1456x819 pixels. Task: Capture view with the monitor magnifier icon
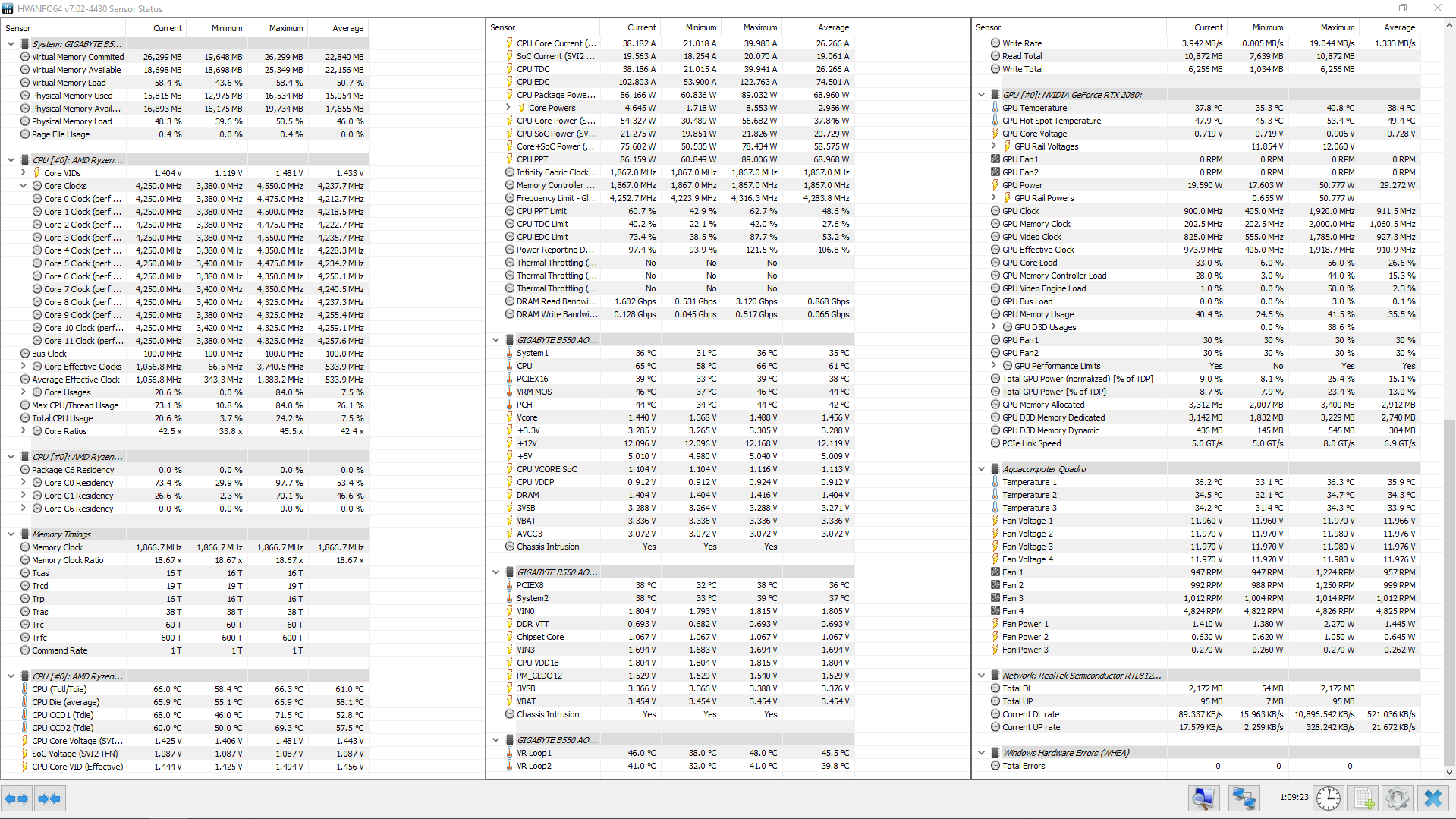click(1204, 798)
